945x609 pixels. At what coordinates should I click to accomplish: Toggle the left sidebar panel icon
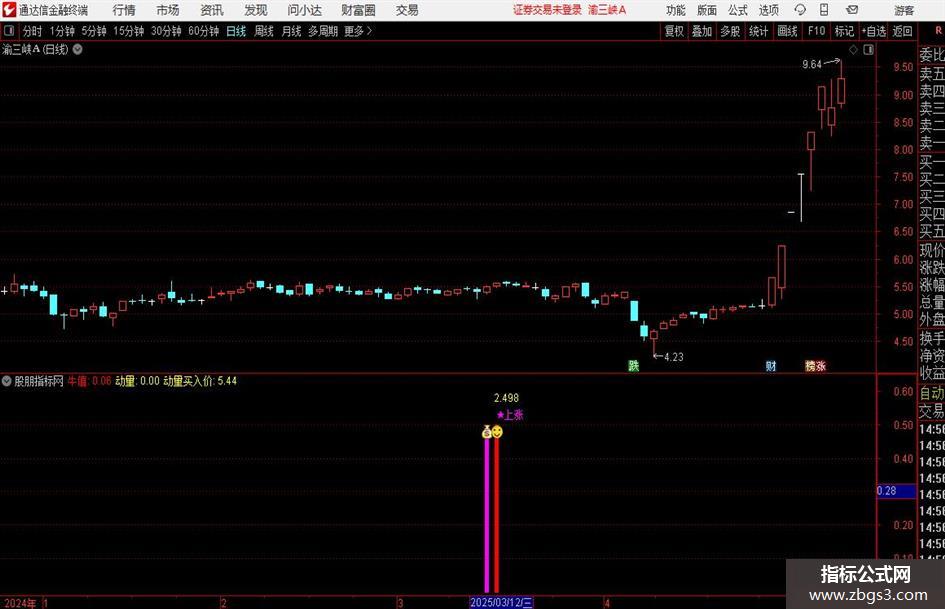point(9,31)
